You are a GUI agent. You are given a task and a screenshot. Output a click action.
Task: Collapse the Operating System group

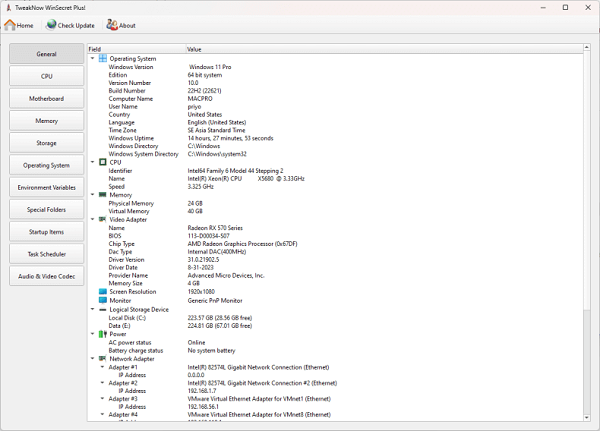tap(93, 58)
